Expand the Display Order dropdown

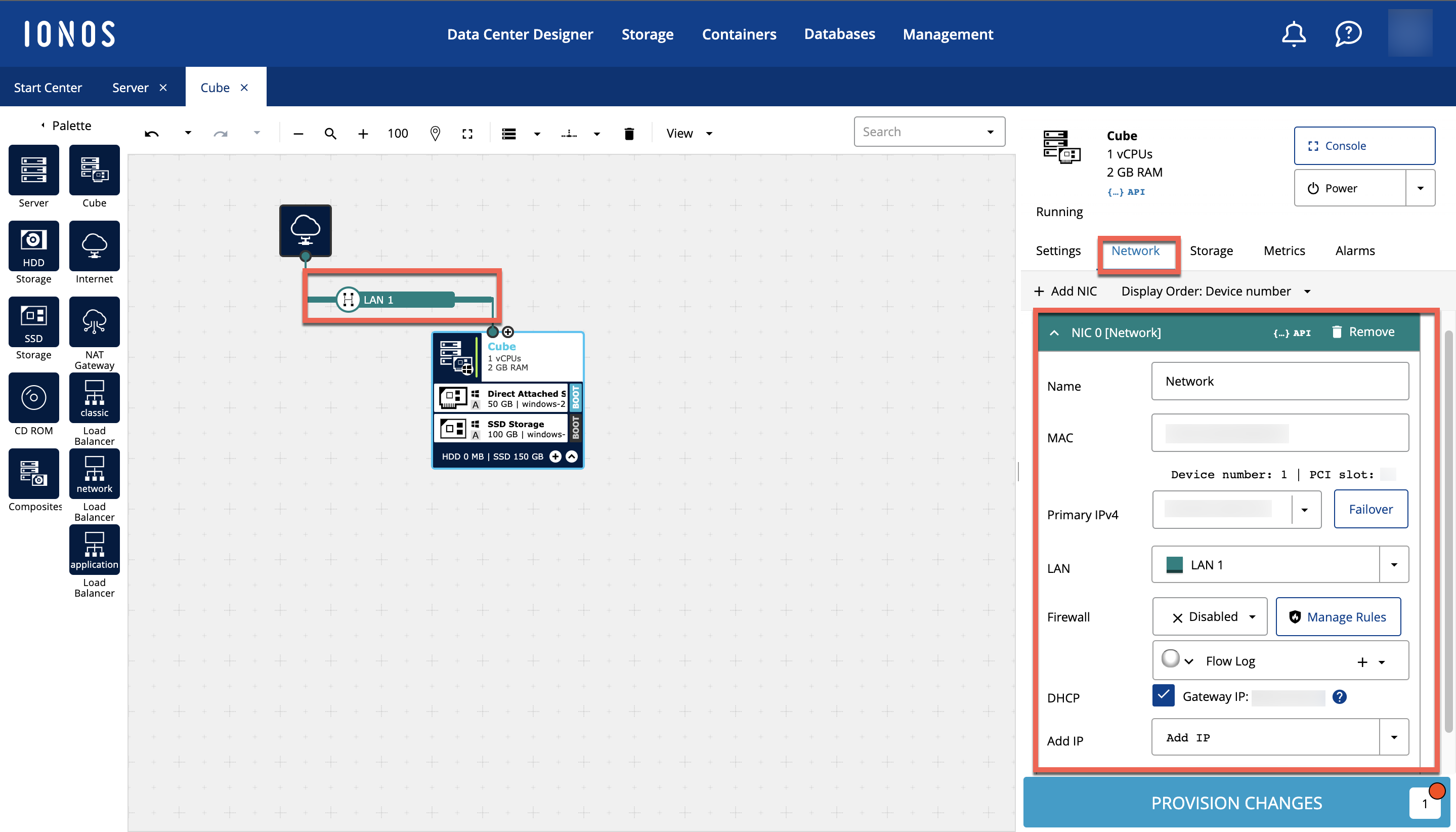pyautogui.click(x=1306, y=292)
